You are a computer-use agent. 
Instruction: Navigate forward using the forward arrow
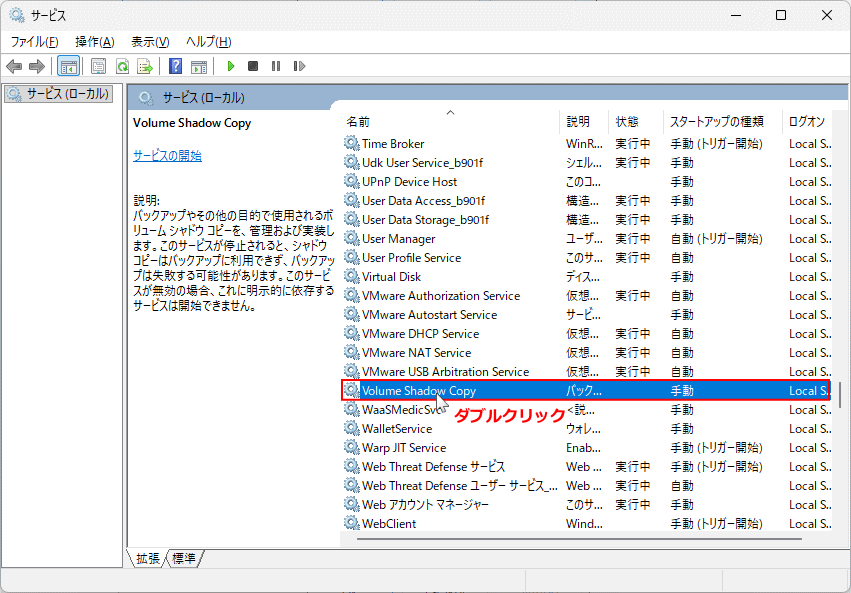tap(38, 66)
